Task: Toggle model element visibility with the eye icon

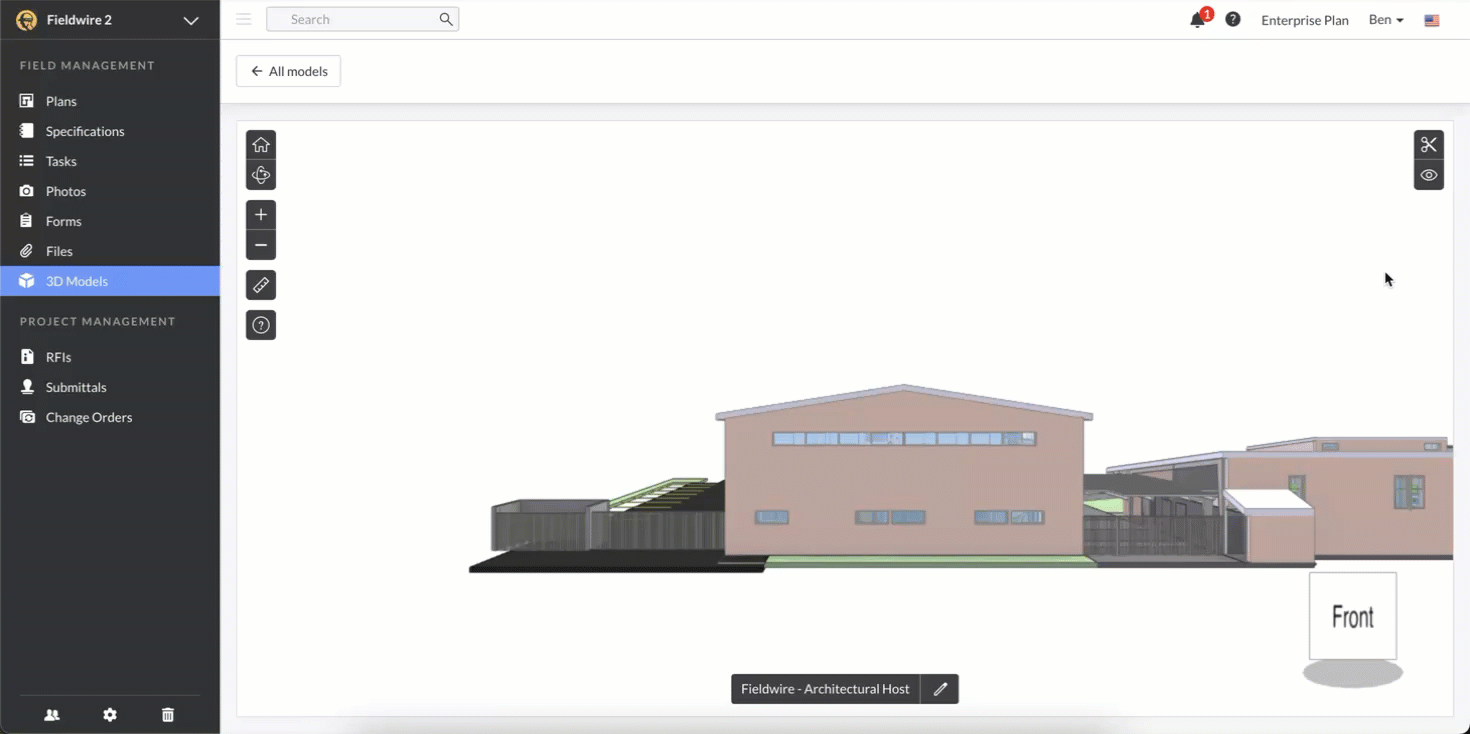Action: pos(1429,174)
